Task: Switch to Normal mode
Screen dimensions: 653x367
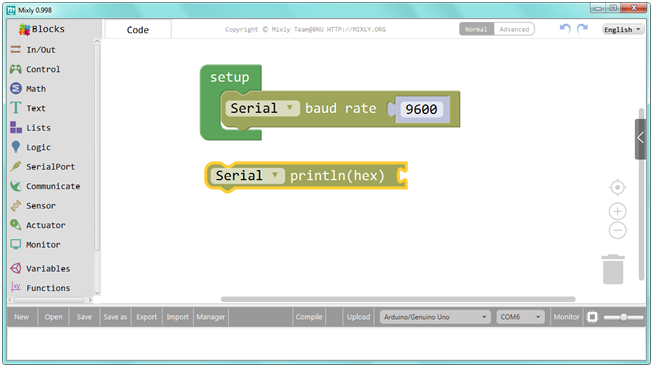Action: click(x=476, y=29)
